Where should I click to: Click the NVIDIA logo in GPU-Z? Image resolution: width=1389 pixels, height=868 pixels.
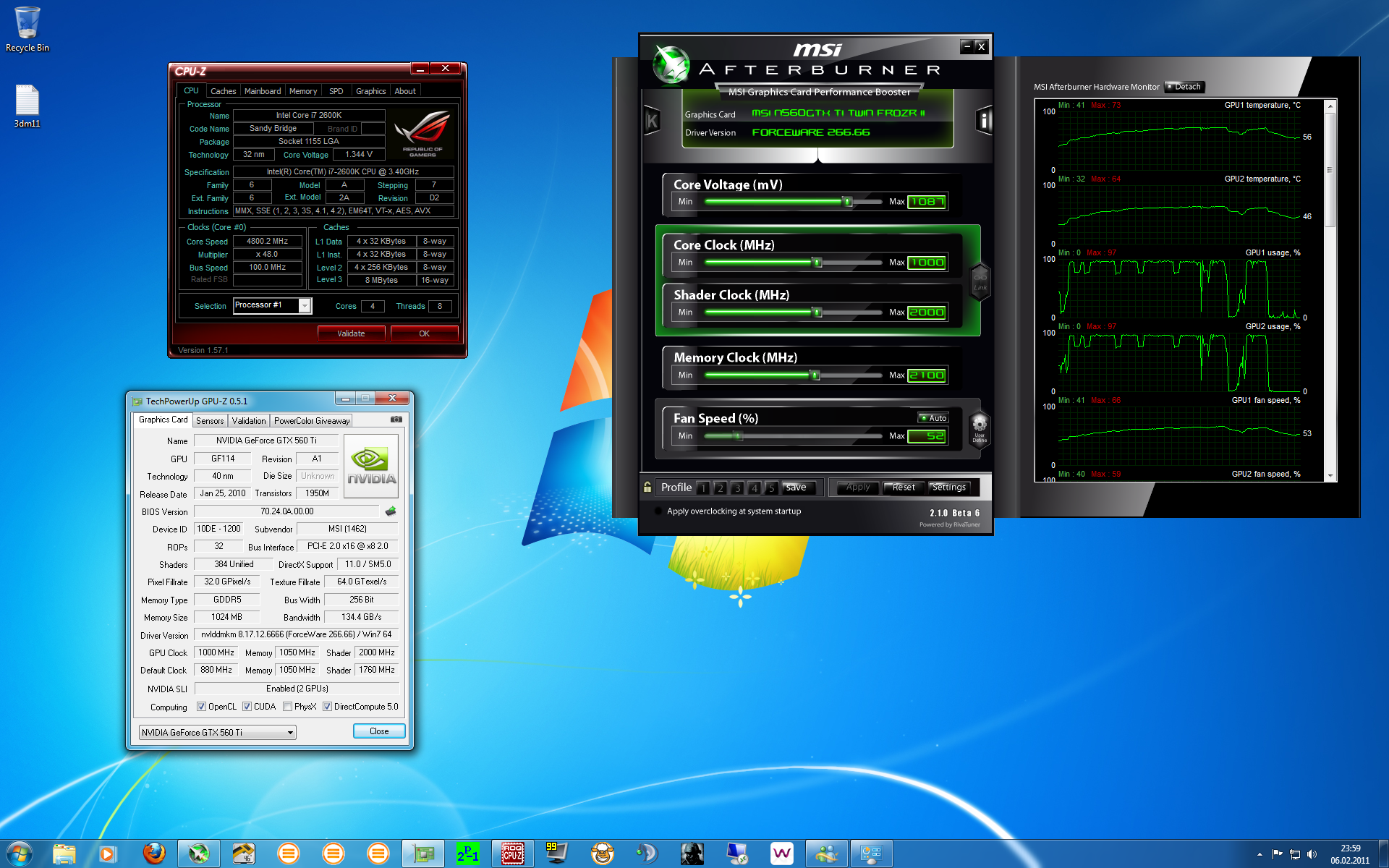click(x=371, y=466)
